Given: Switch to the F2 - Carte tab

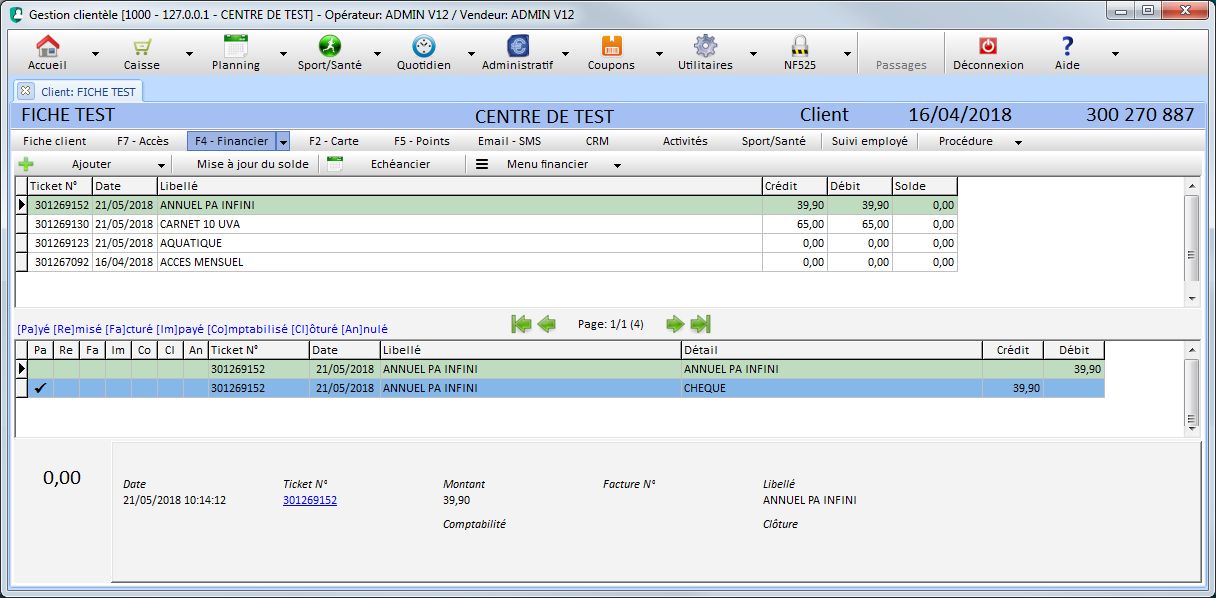Looking at the screenshot, I should click(x=334, y=141).
